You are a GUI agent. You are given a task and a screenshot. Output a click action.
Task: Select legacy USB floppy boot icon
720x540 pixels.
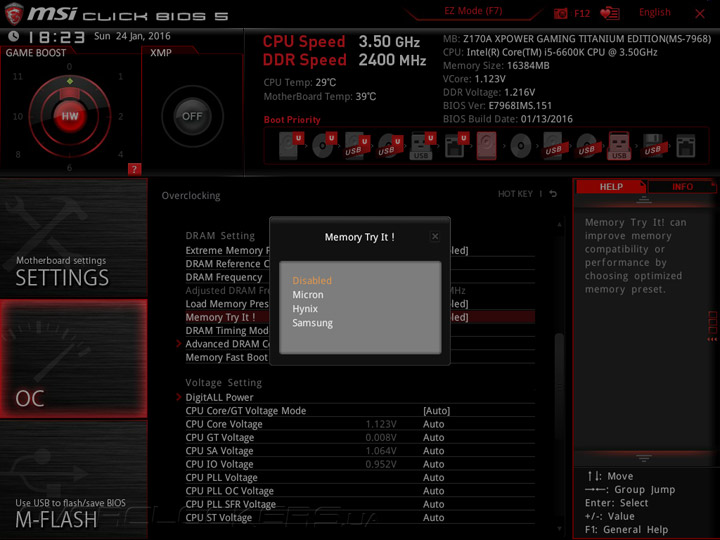pyautogui.click(x=653, y=146)
